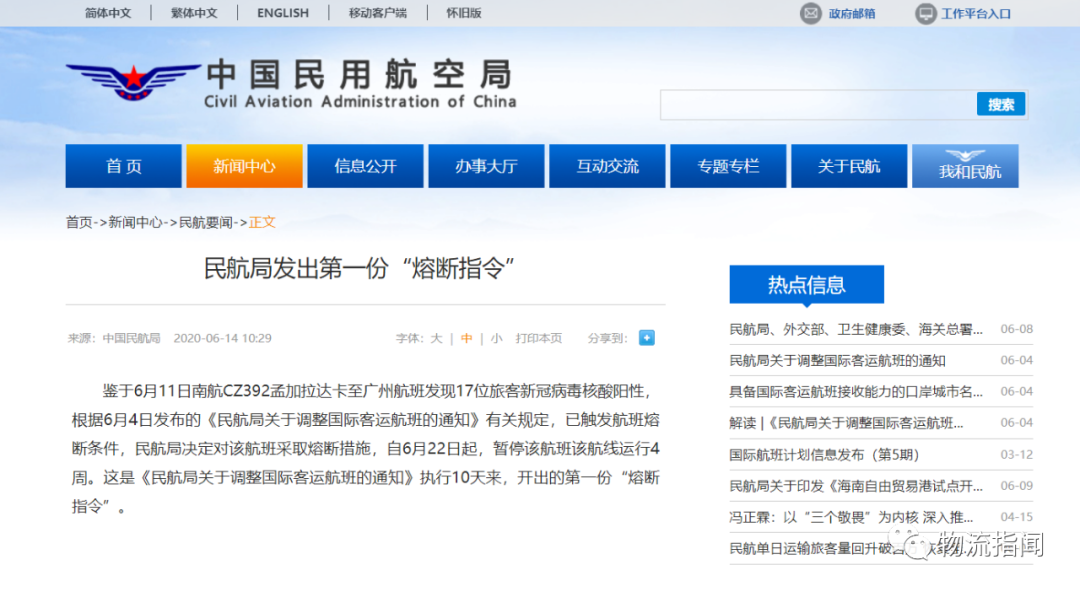Click the government mailbox envelope icon
The image size is (1080, 592).
[x=810, y=13]
